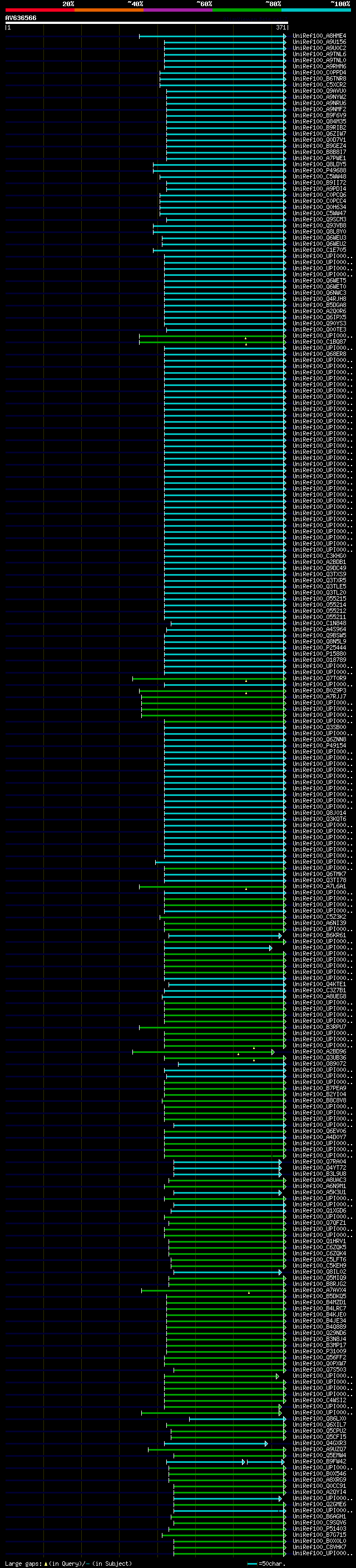Open hit UniRef100_C5Z3K2
This screenshot has height=1568, width=356.
click(319, 917)
